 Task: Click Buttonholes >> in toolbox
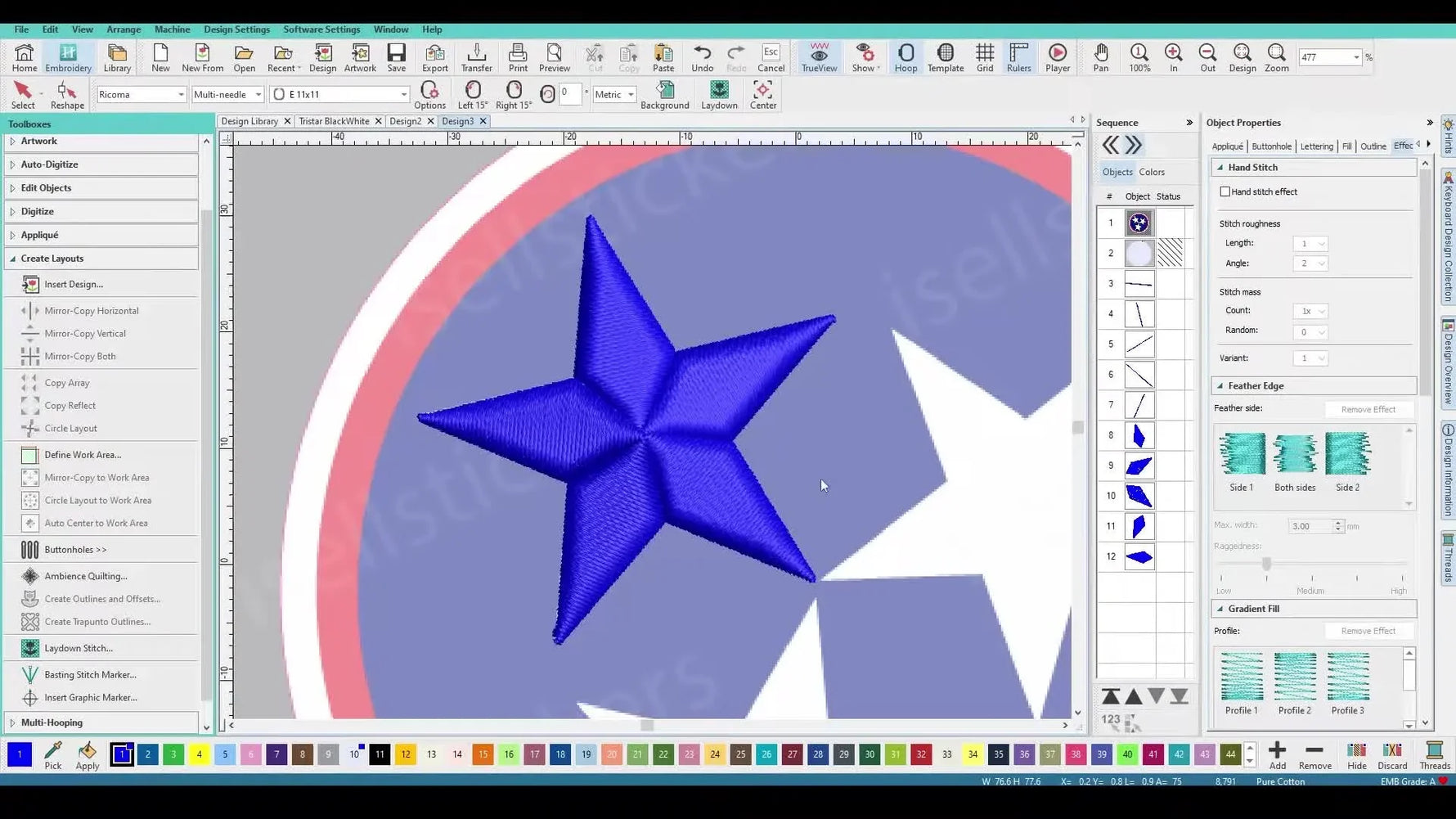point(75,550)
